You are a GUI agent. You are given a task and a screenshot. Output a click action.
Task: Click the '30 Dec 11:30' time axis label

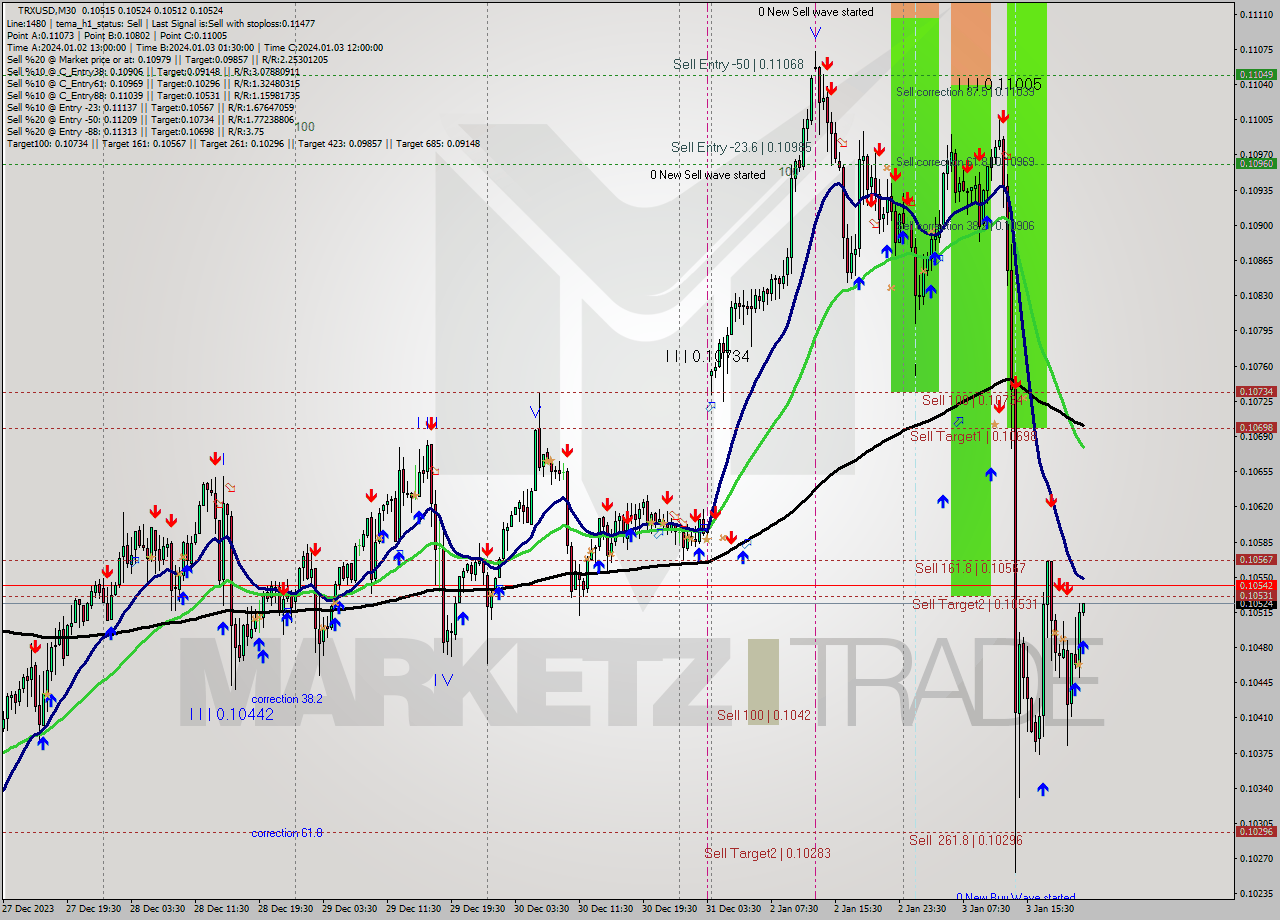coord(606,909)
